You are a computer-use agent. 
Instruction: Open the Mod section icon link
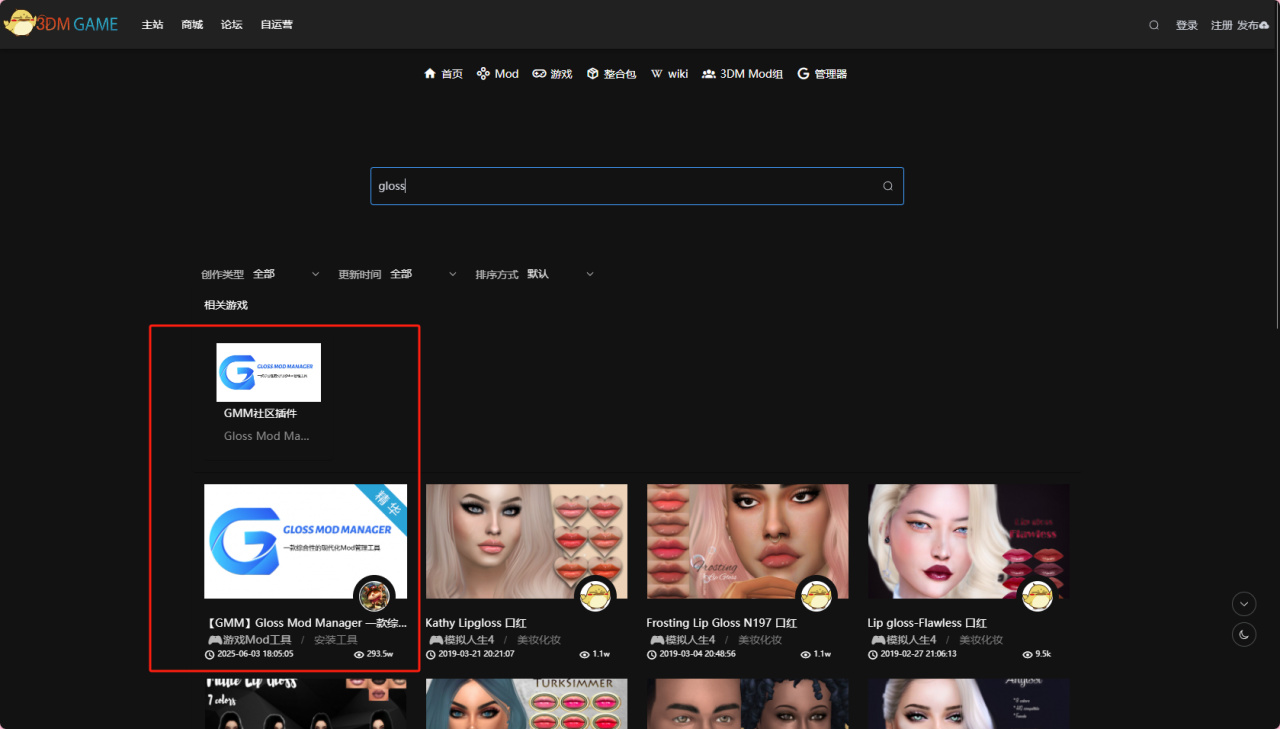pyautogui.click(x=497, y=74)
